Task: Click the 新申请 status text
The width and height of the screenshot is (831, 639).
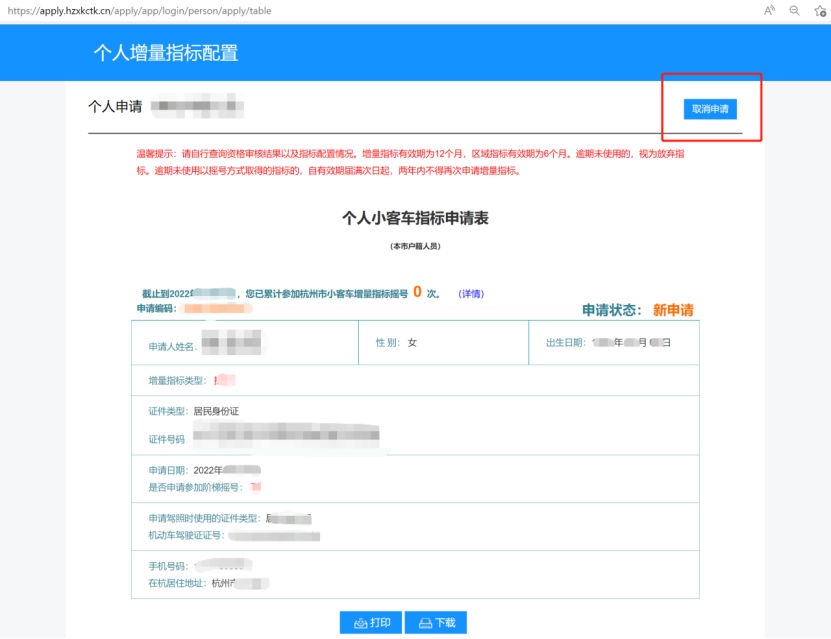Action: (x=673, y=310)
